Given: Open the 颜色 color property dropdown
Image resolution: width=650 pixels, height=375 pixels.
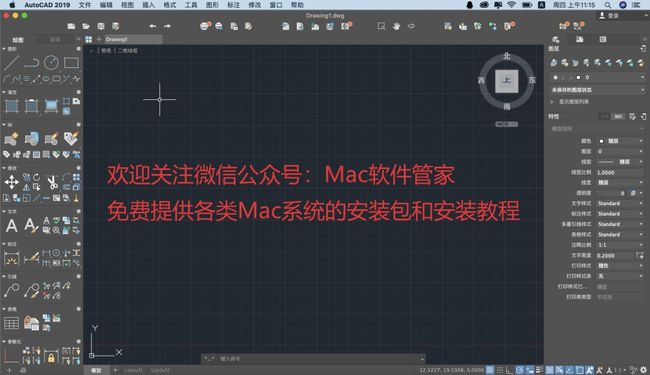Looking at the screenshot, I should pos(621,141).
